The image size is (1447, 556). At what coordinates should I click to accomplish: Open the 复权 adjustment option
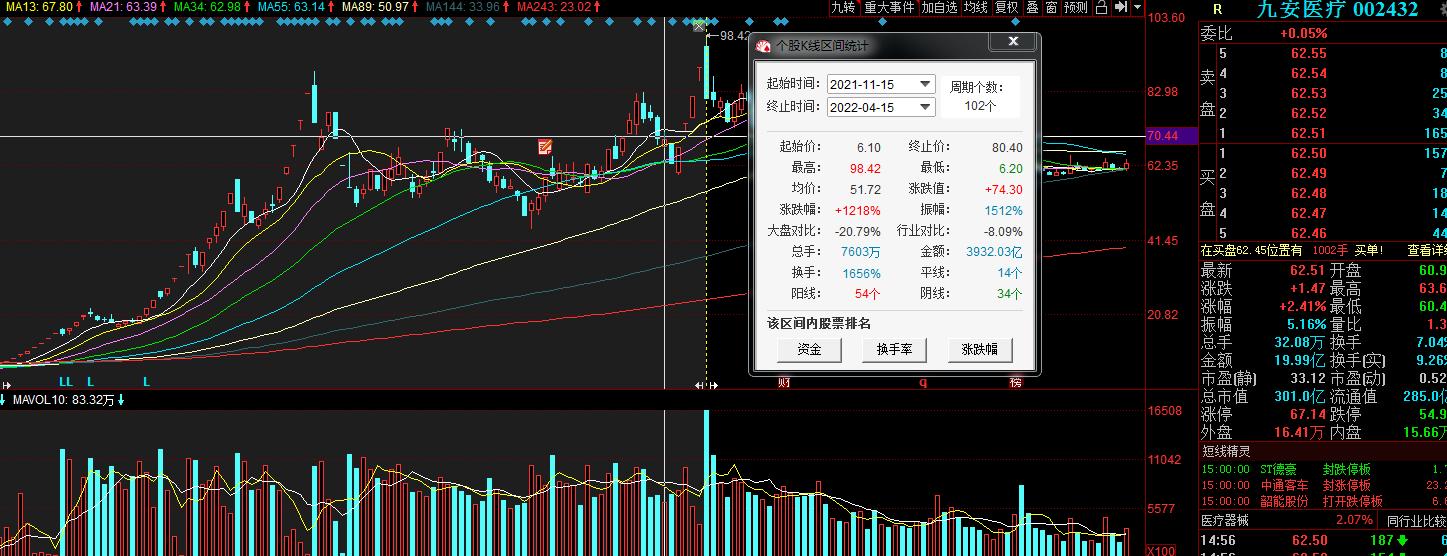[x=1006, y=7]
